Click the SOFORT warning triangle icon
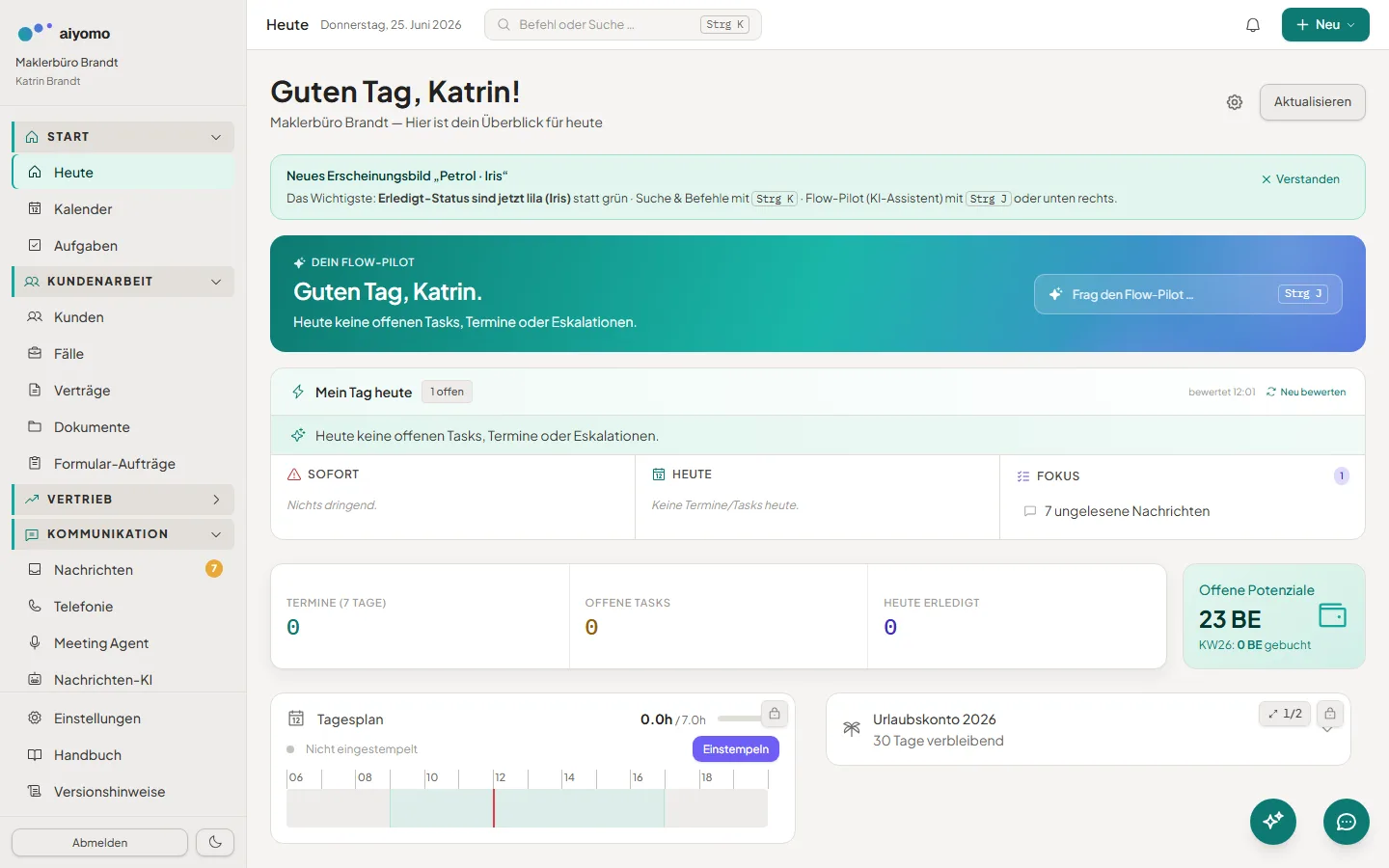 pos(294,475)
